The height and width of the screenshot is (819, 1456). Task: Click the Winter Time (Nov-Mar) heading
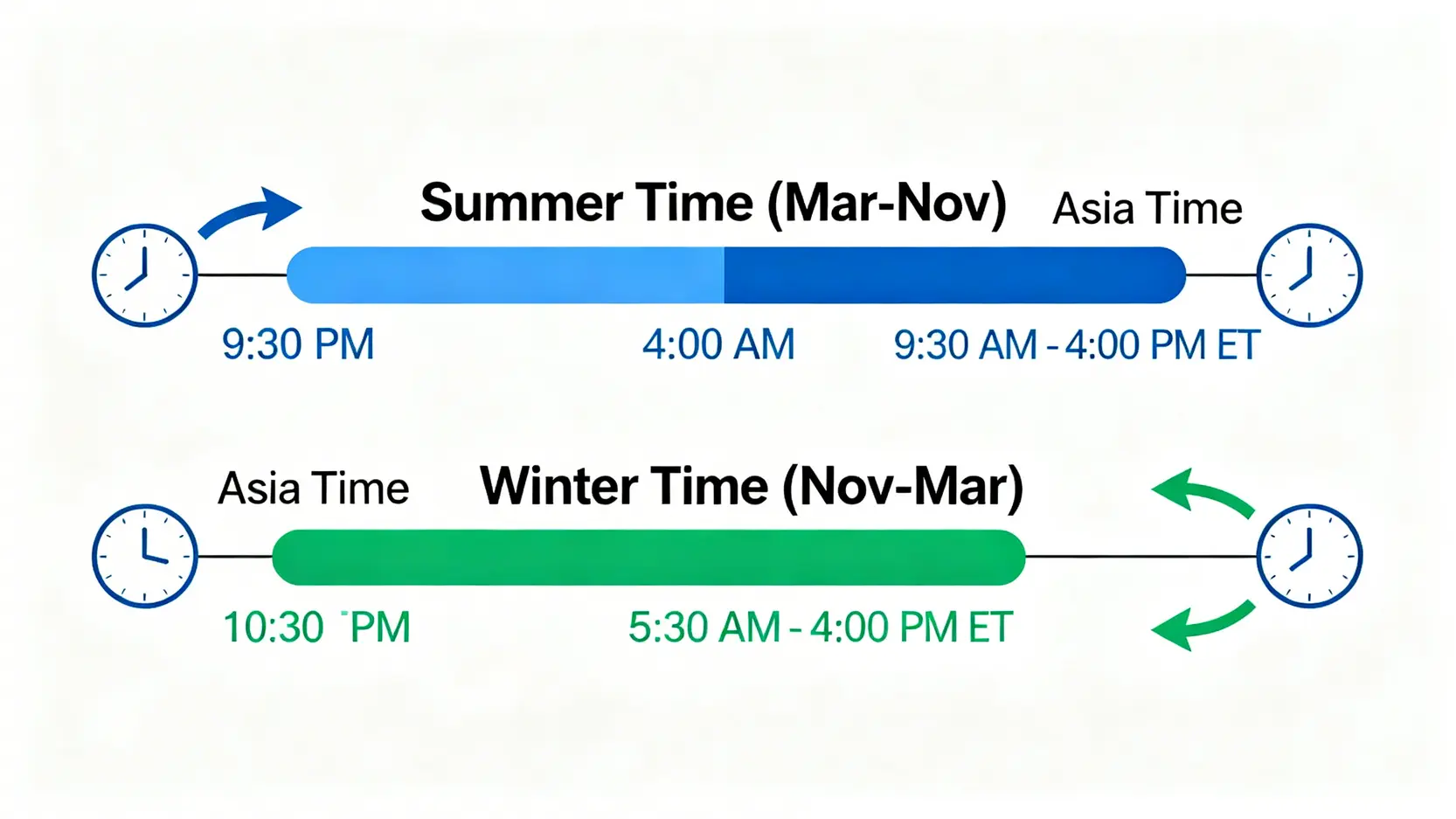coord(752,487)
